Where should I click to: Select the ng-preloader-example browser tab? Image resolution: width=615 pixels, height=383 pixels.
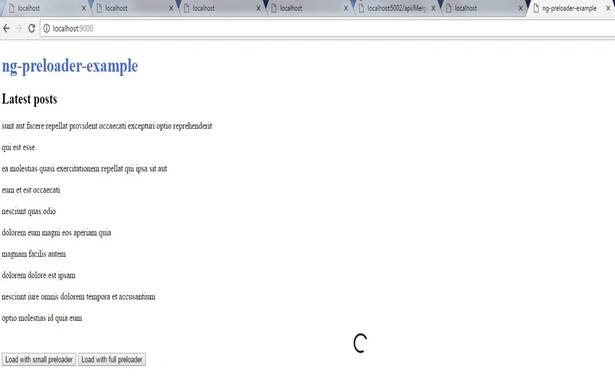coord(570,8)
